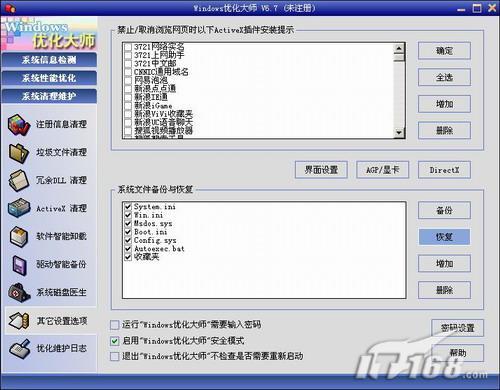
Task: Check the 新浪iGame checkbox
Action: (x=128, y=105)
